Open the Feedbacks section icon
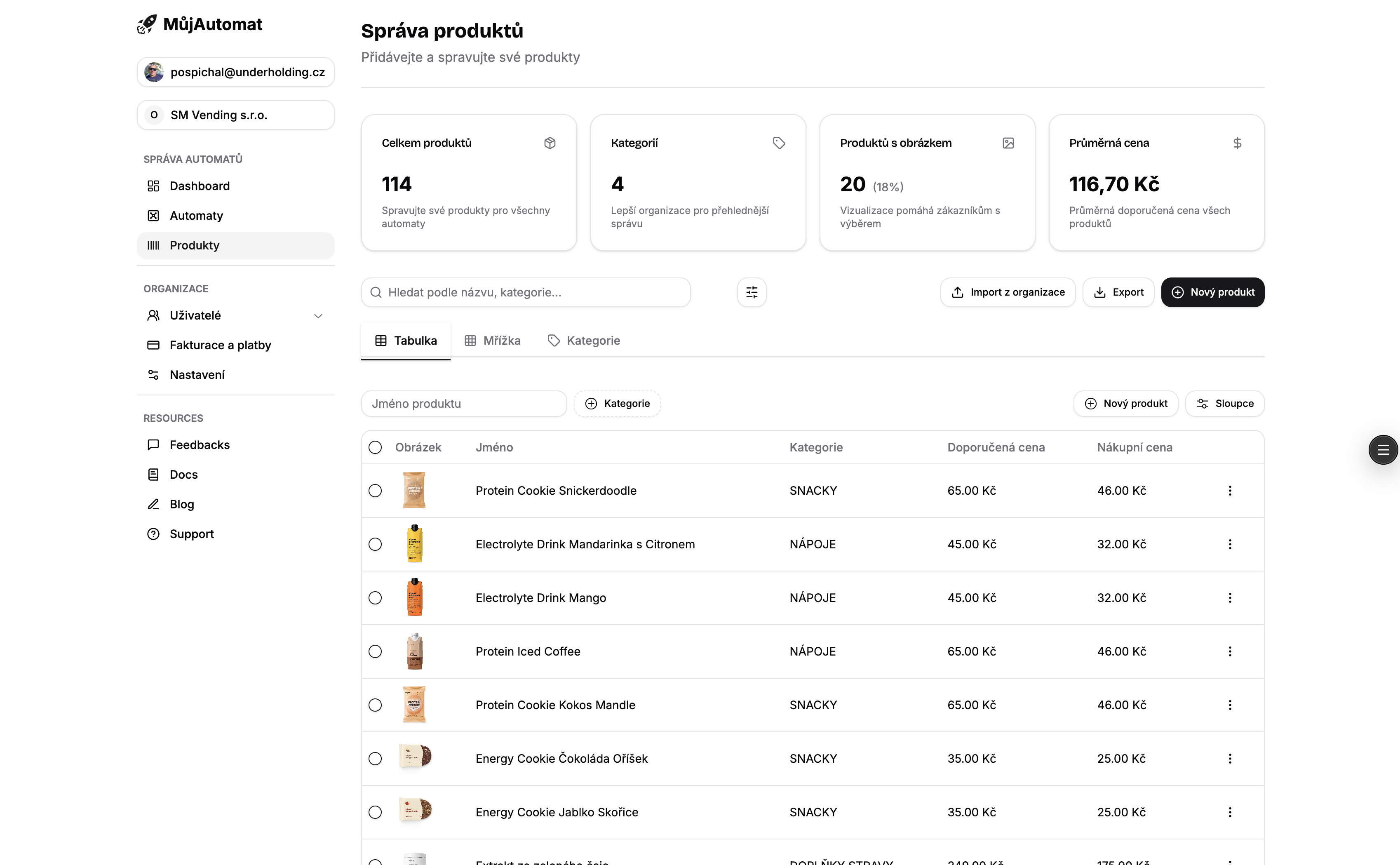This screenshot has height=865, width=1400. click(x=153, y=444)
